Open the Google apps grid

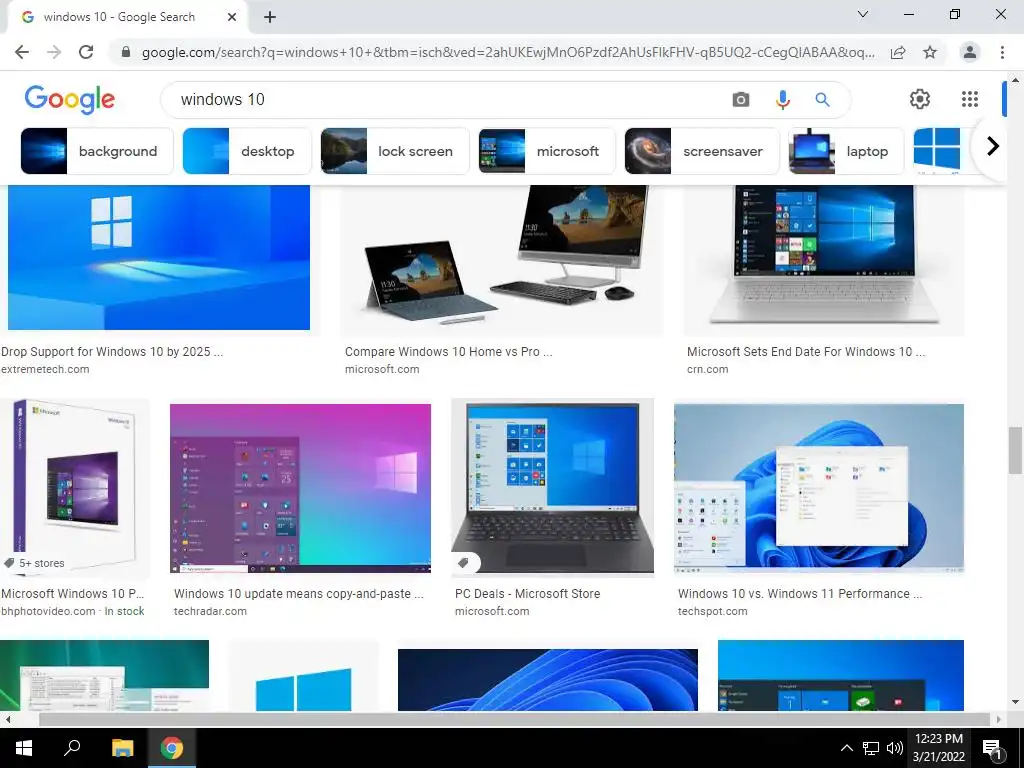click(970, 99)
